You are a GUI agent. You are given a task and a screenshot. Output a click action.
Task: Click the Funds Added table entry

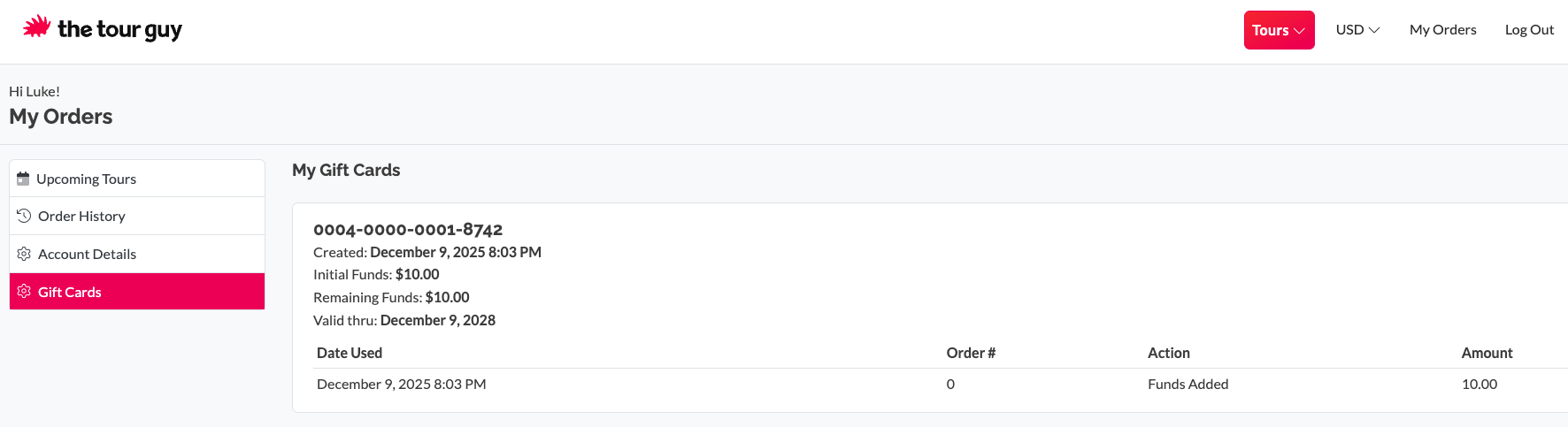click(1188, 384)
